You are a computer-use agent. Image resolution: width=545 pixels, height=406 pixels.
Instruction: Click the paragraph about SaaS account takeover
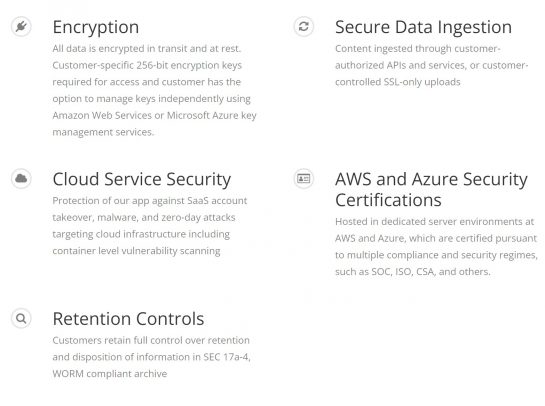[150, 226]
